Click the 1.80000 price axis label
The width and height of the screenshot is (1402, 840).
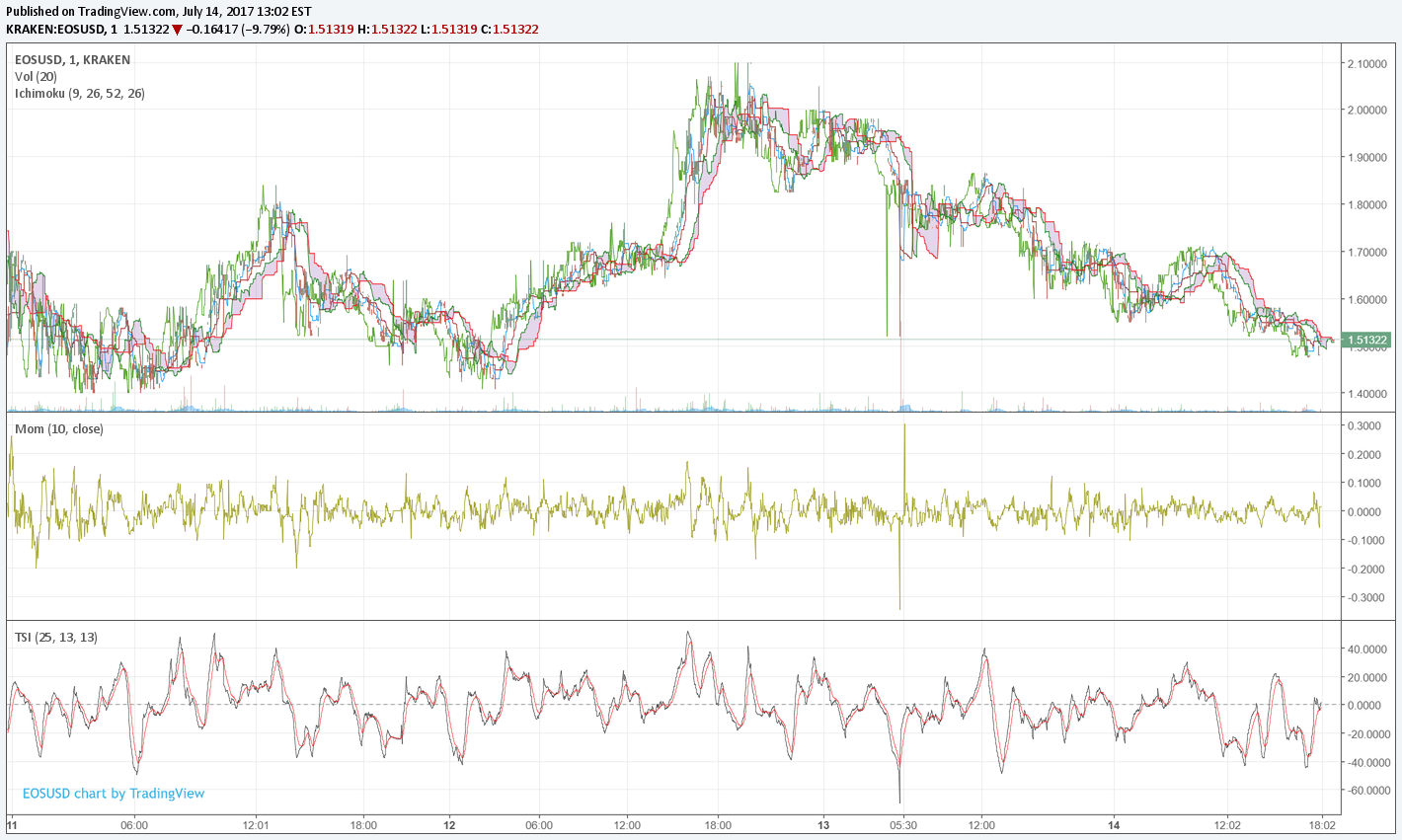(1365, 205)
